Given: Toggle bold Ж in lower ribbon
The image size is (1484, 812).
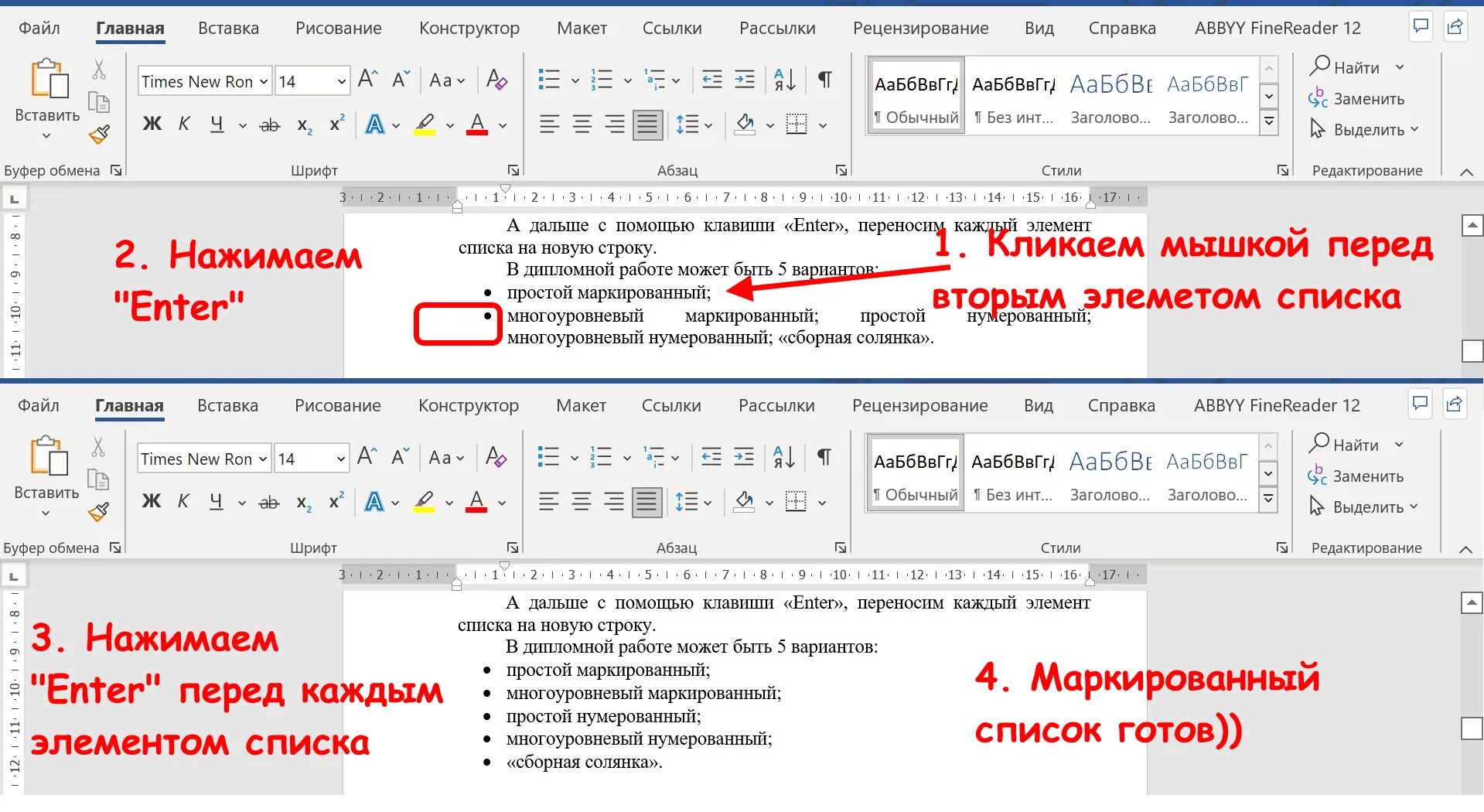Looking at the screenshot, I should point(152,501).
